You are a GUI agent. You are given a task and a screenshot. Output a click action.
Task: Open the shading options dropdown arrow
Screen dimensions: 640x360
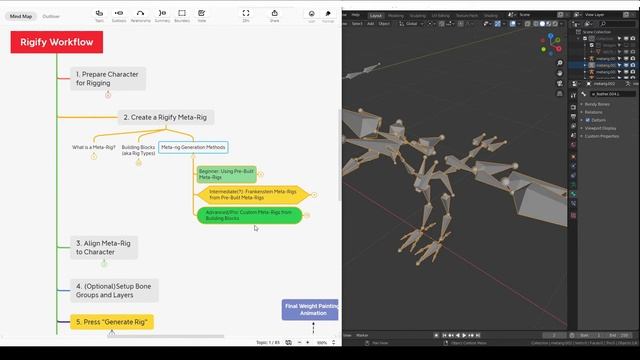pyautogui.click(x=562, y=24)
